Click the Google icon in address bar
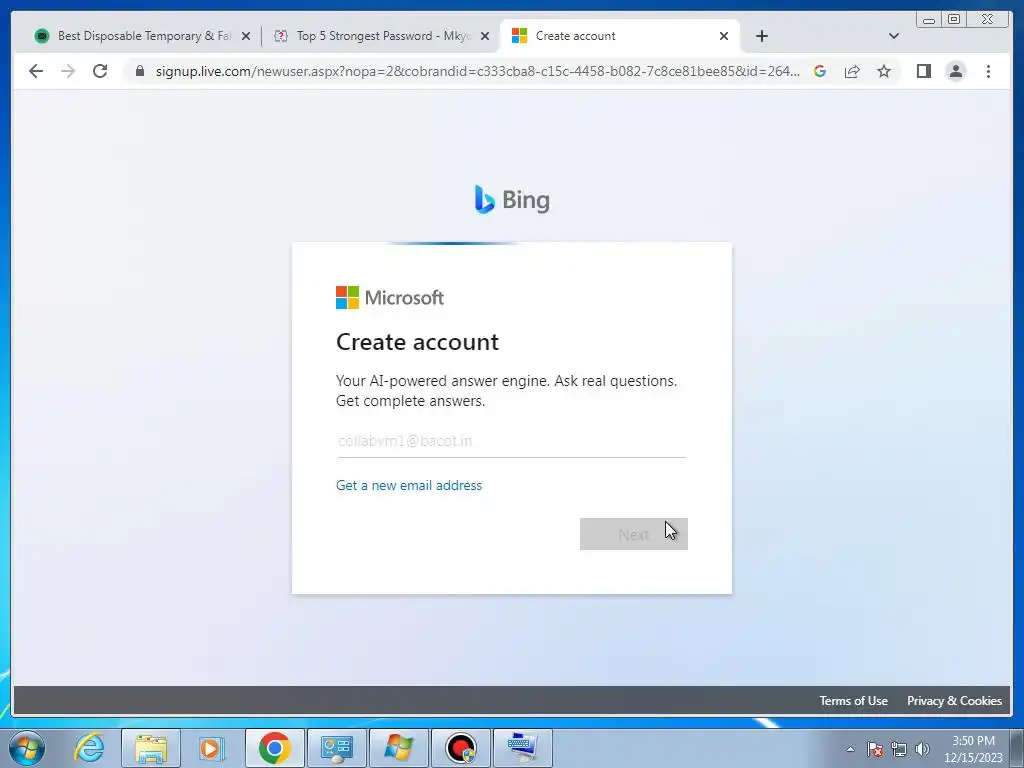The height and width of the screenshot is (768, 1024). coord(820,71)
